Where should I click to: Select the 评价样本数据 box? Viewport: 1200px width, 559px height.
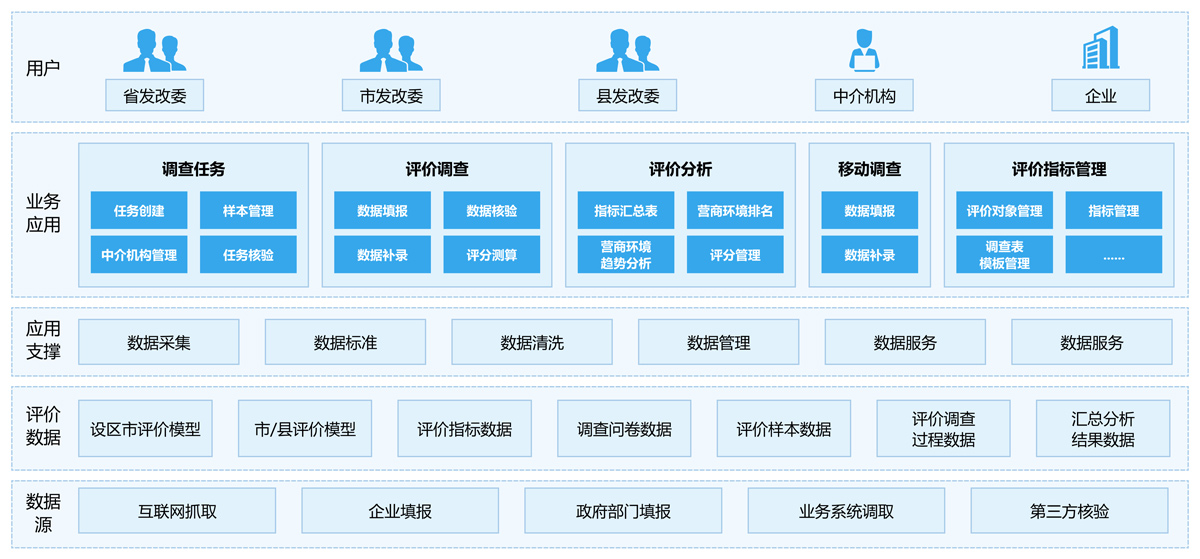784,429
